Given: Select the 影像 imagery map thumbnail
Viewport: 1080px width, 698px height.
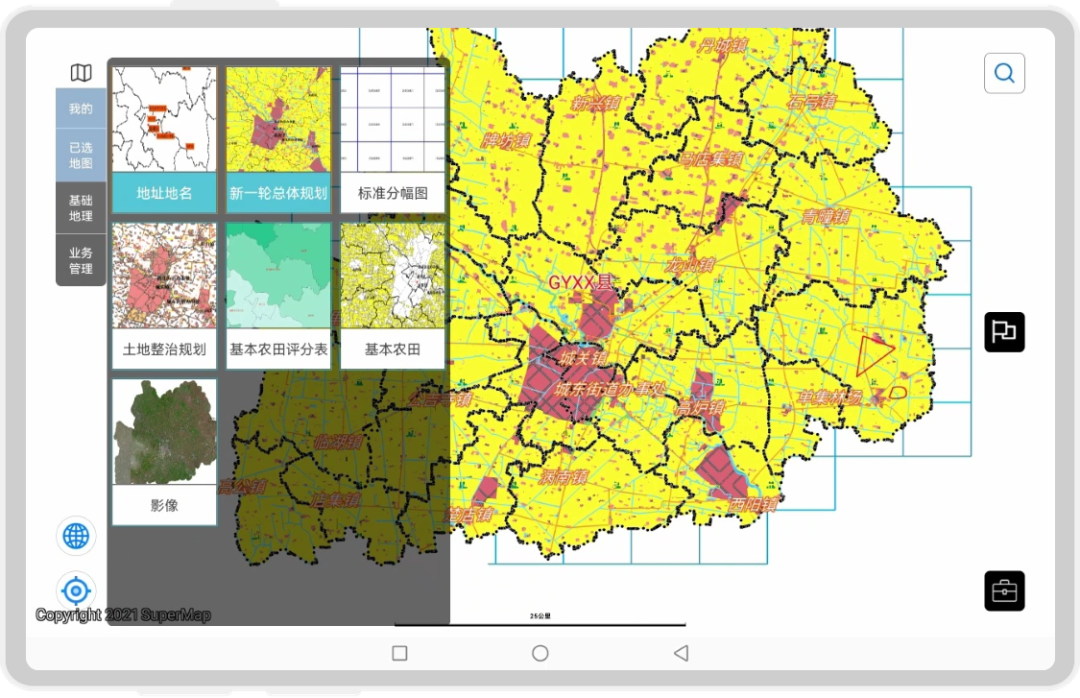Looking at the screenshot, I should tap(164, 452).
